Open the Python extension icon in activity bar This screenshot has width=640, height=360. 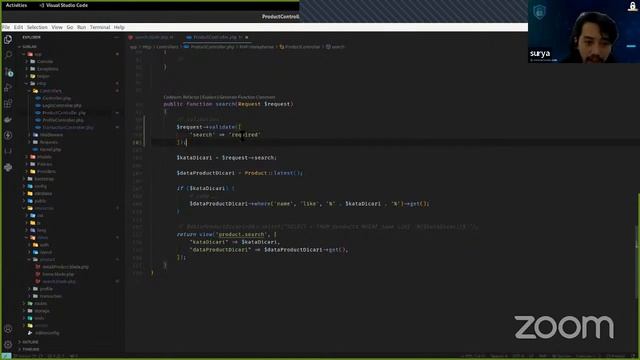[8, 167]
